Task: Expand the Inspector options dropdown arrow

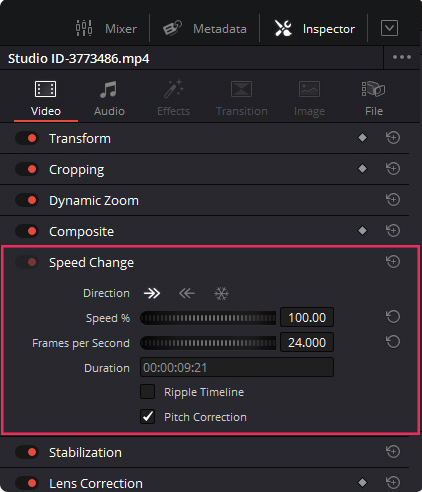Action: [389, 28]
